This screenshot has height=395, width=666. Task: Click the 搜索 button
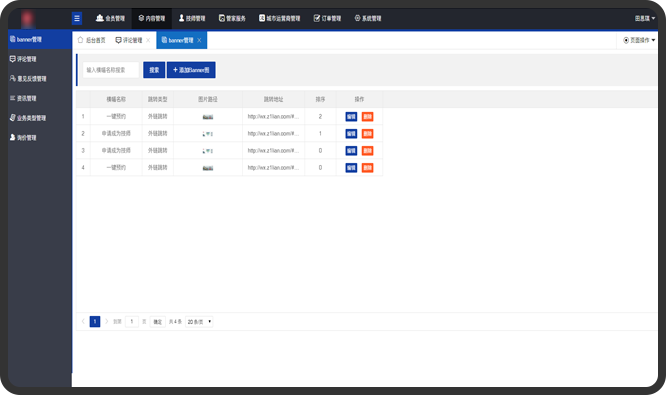click(154, 70)
